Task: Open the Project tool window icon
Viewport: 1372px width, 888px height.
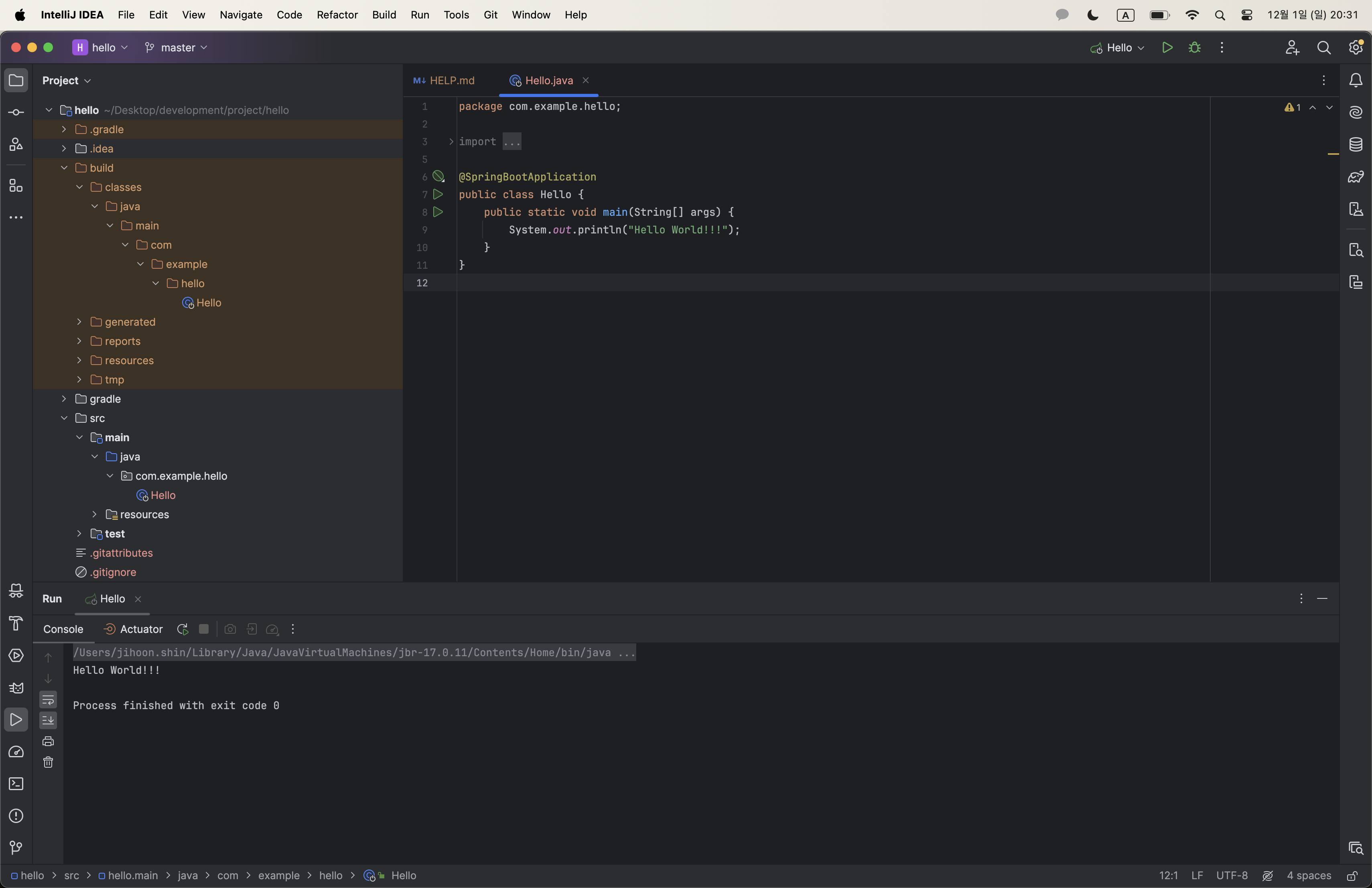Action: (16, 80)
